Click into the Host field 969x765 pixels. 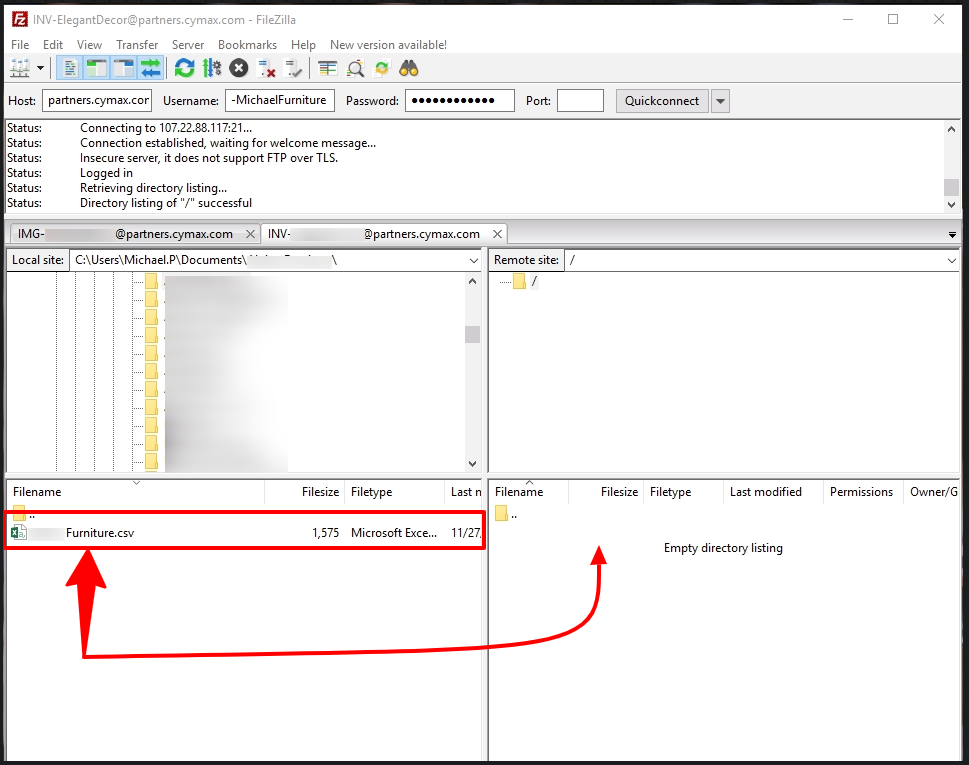tap(97, 101)
